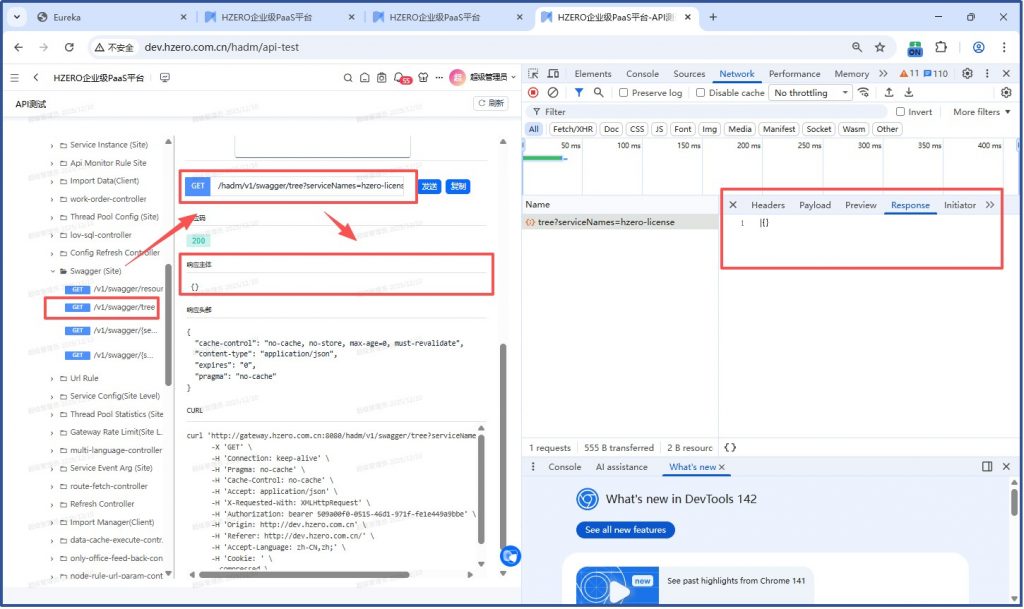Click the pretty print braces icon
The width and height of the screenshot is (1024, 609).
coord(730,448)
